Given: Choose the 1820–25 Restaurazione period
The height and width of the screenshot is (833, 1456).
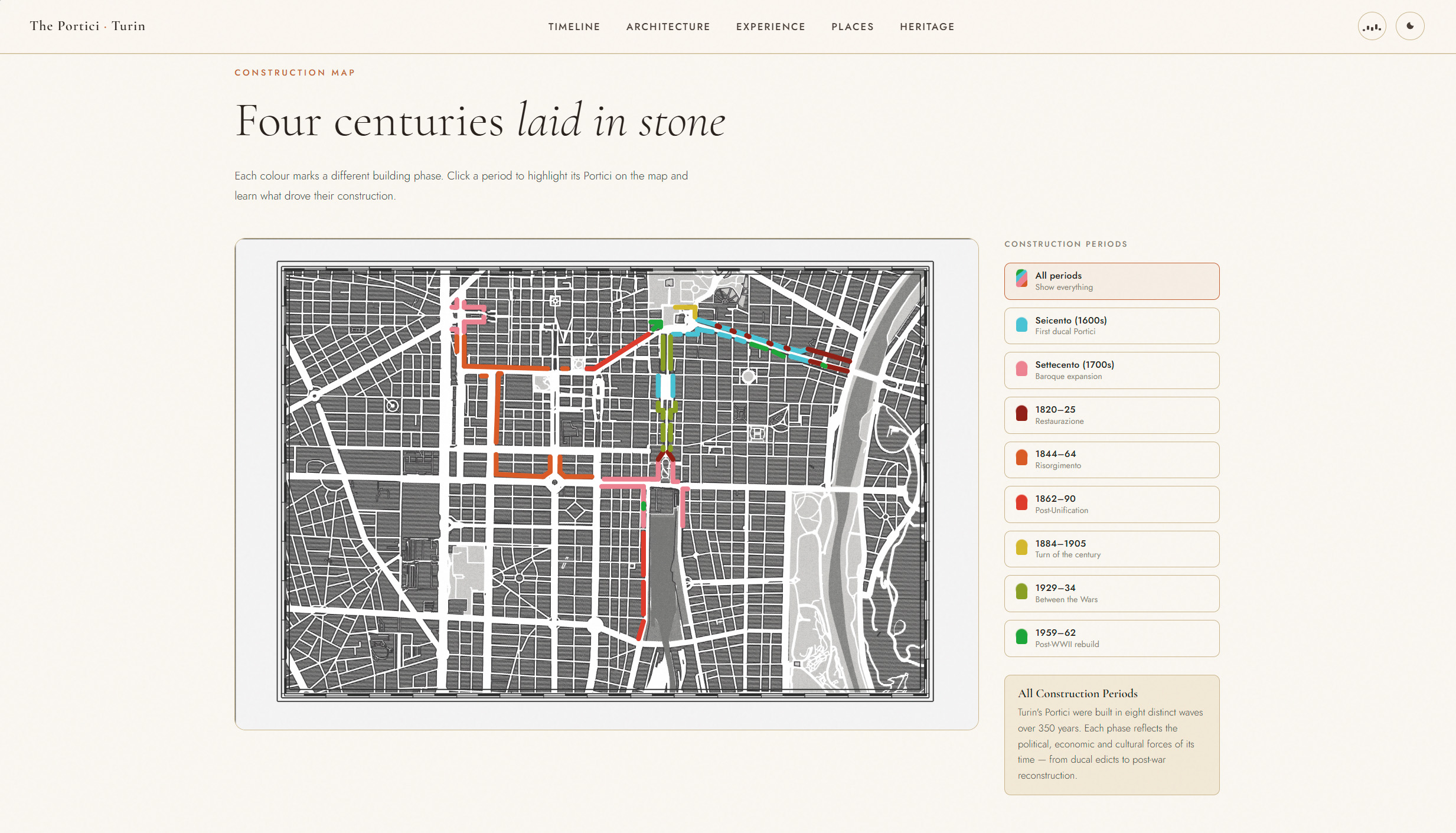Looking at the screenshot, I should [x=1112, y=415].
